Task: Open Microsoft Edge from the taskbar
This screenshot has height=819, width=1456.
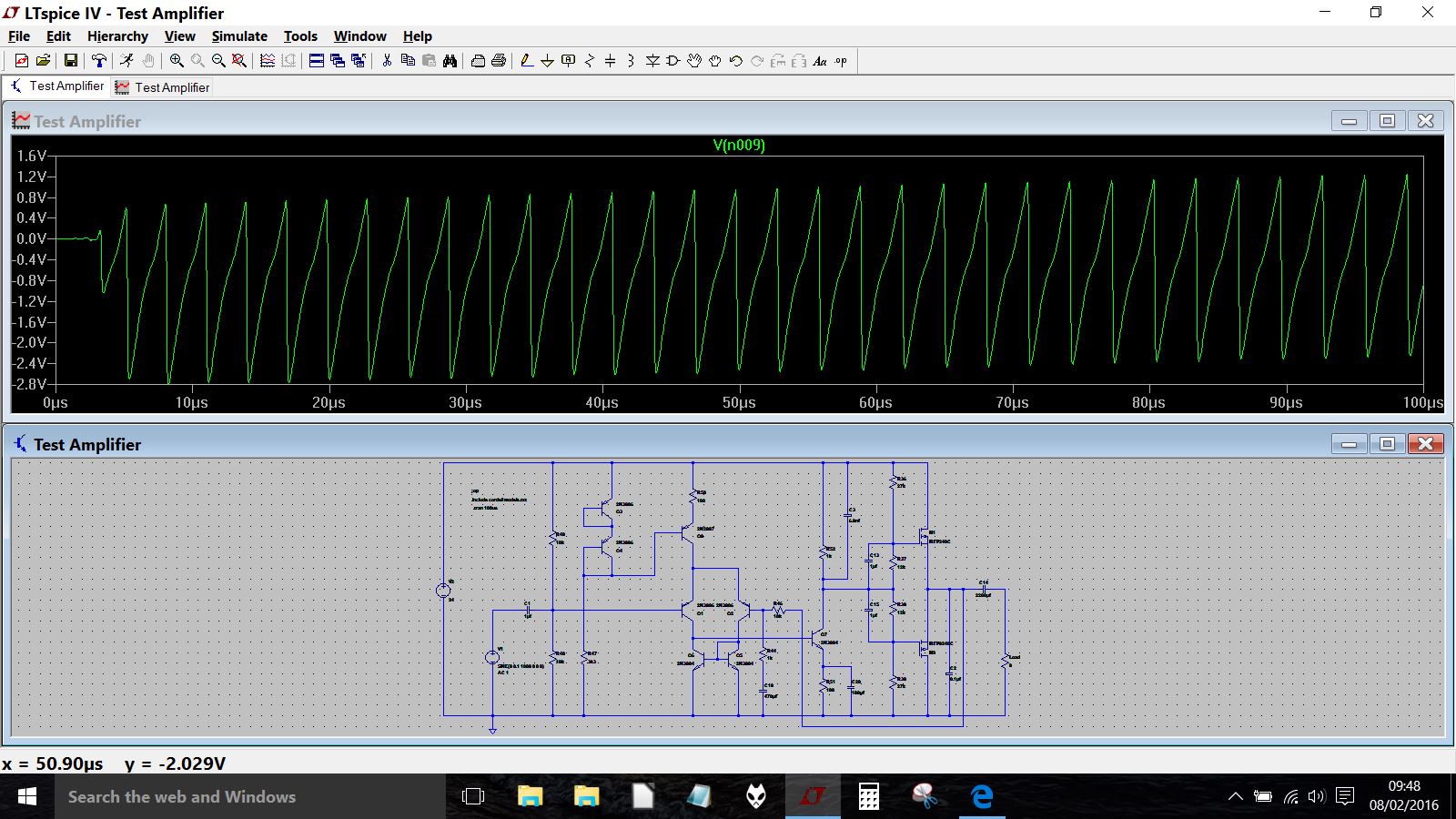Action: [x=982, y=796]
